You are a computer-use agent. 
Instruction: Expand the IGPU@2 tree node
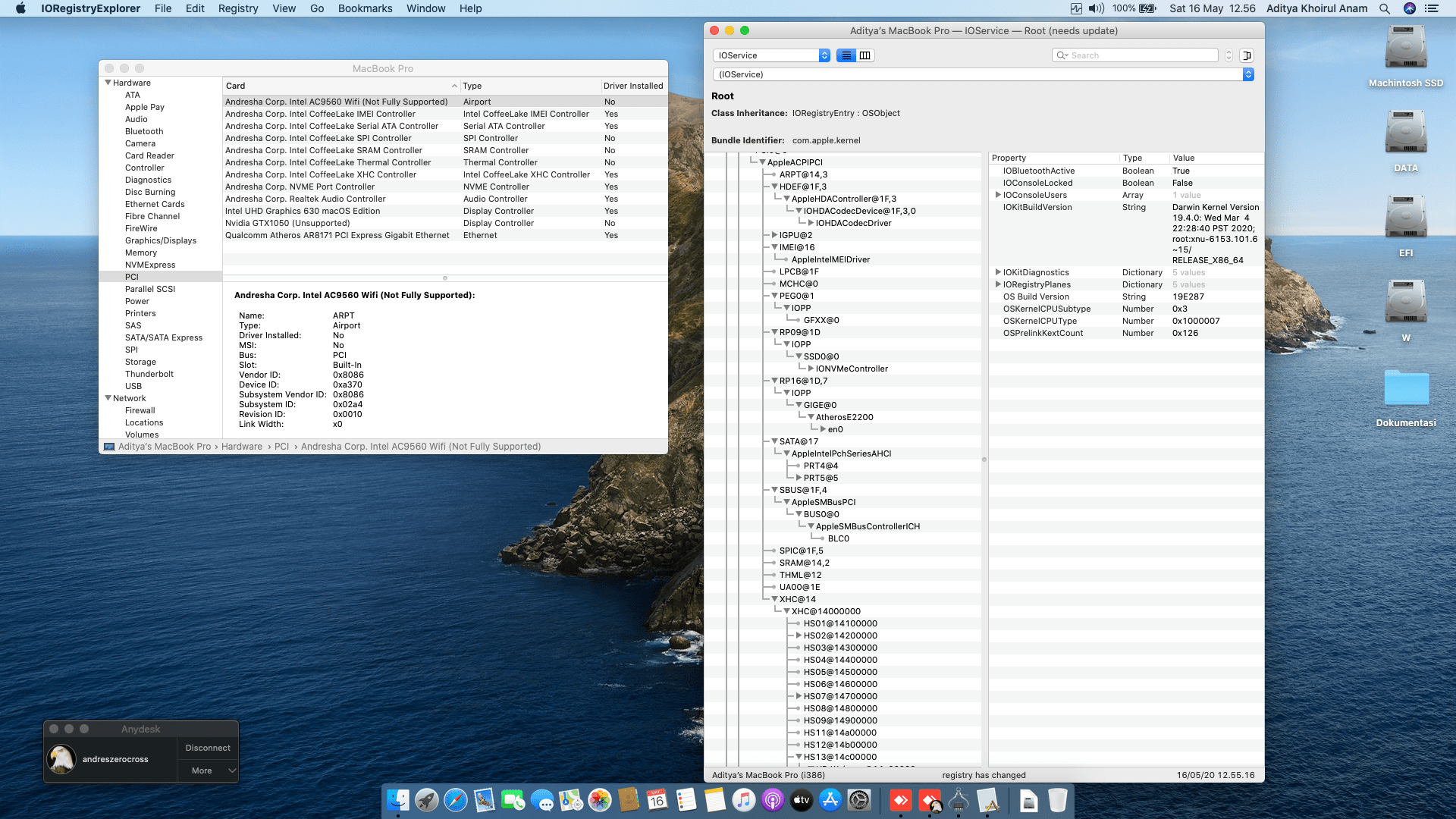[x=774, y=235]
